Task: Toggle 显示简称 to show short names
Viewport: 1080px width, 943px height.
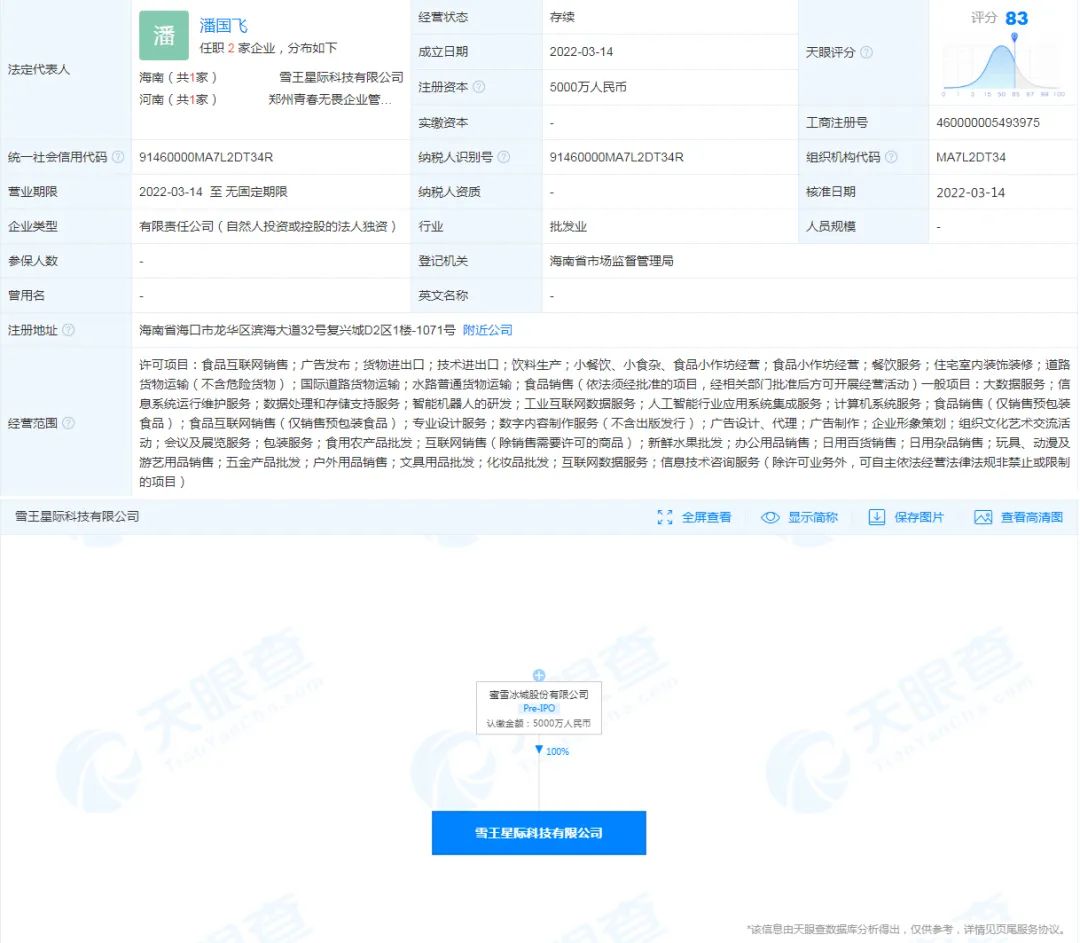Action: (800, 517)
